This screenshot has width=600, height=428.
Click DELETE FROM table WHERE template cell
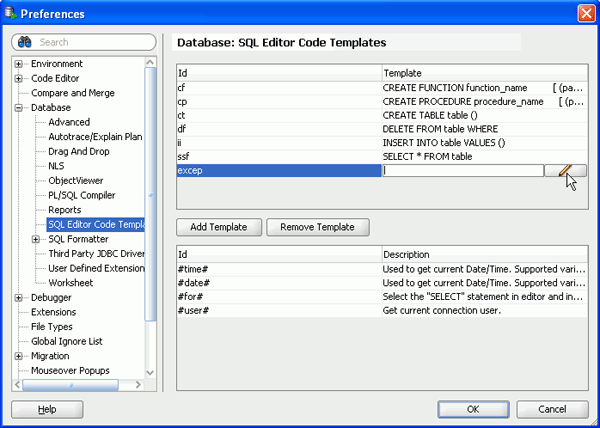point(484,129)
